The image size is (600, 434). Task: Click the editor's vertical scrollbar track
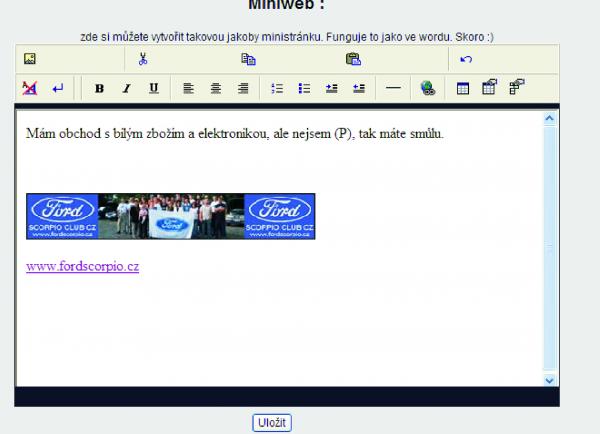tap(549, 249)
